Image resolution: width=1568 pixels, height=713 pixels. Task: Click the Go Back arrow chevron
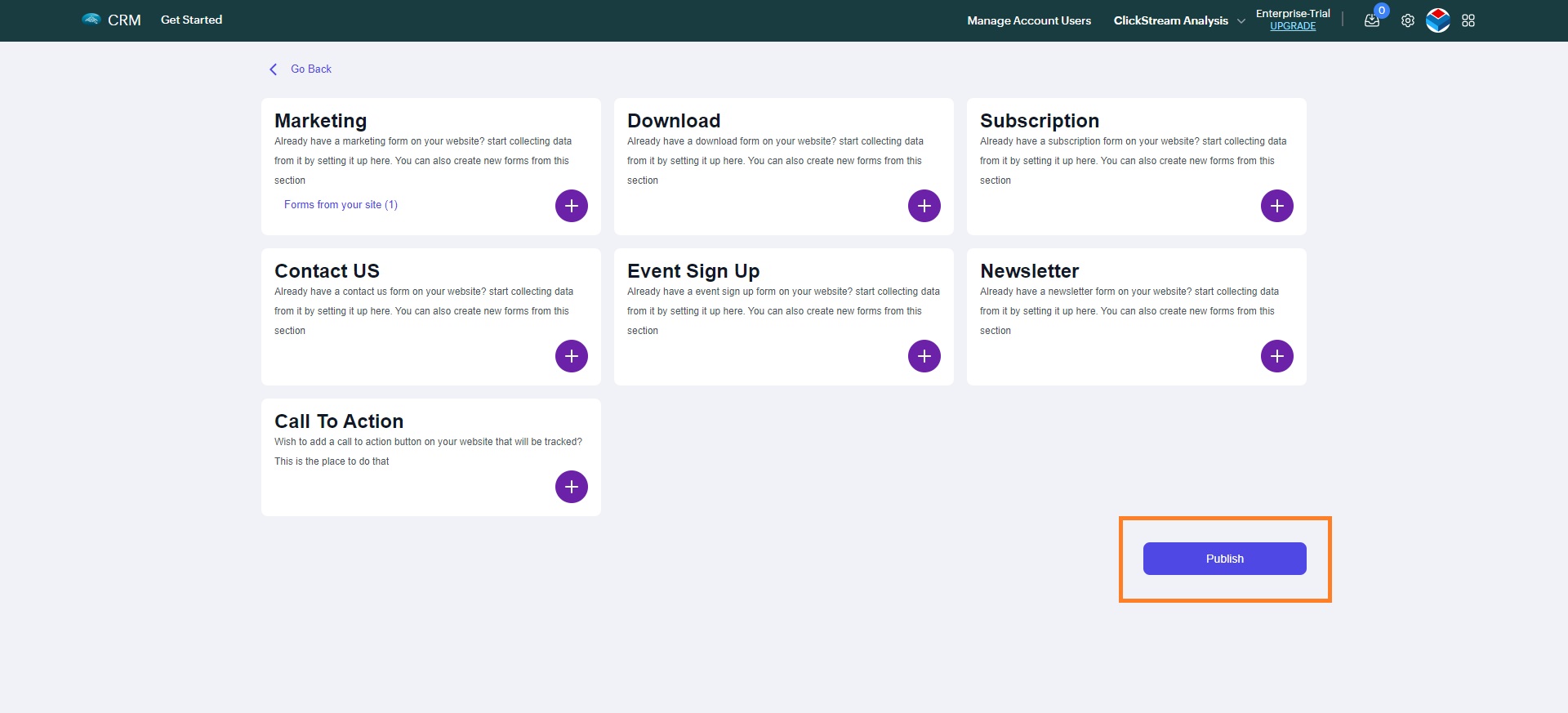tap(274, 69)
